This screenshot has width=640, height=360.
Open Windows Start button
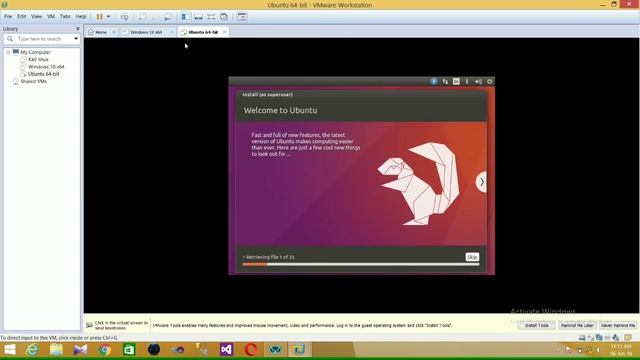[x=9, y=350]
